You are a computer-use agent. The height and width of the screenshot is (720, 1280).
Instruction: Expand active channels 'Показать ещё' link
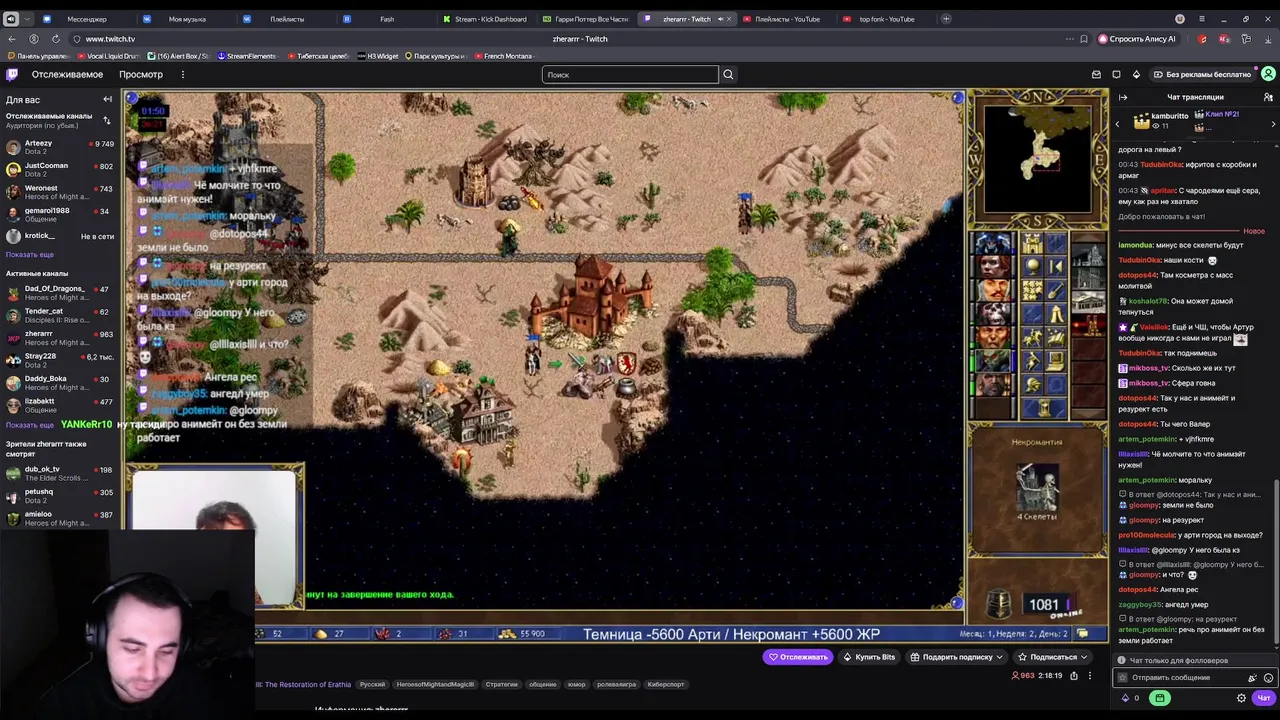[29, 424]
